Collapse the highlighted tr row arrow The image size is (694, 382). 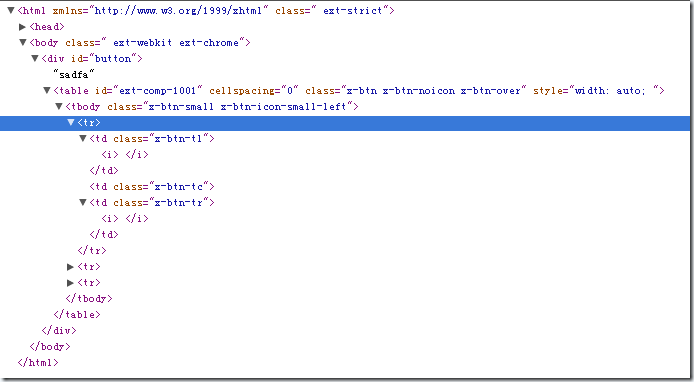tap(71, 123)
